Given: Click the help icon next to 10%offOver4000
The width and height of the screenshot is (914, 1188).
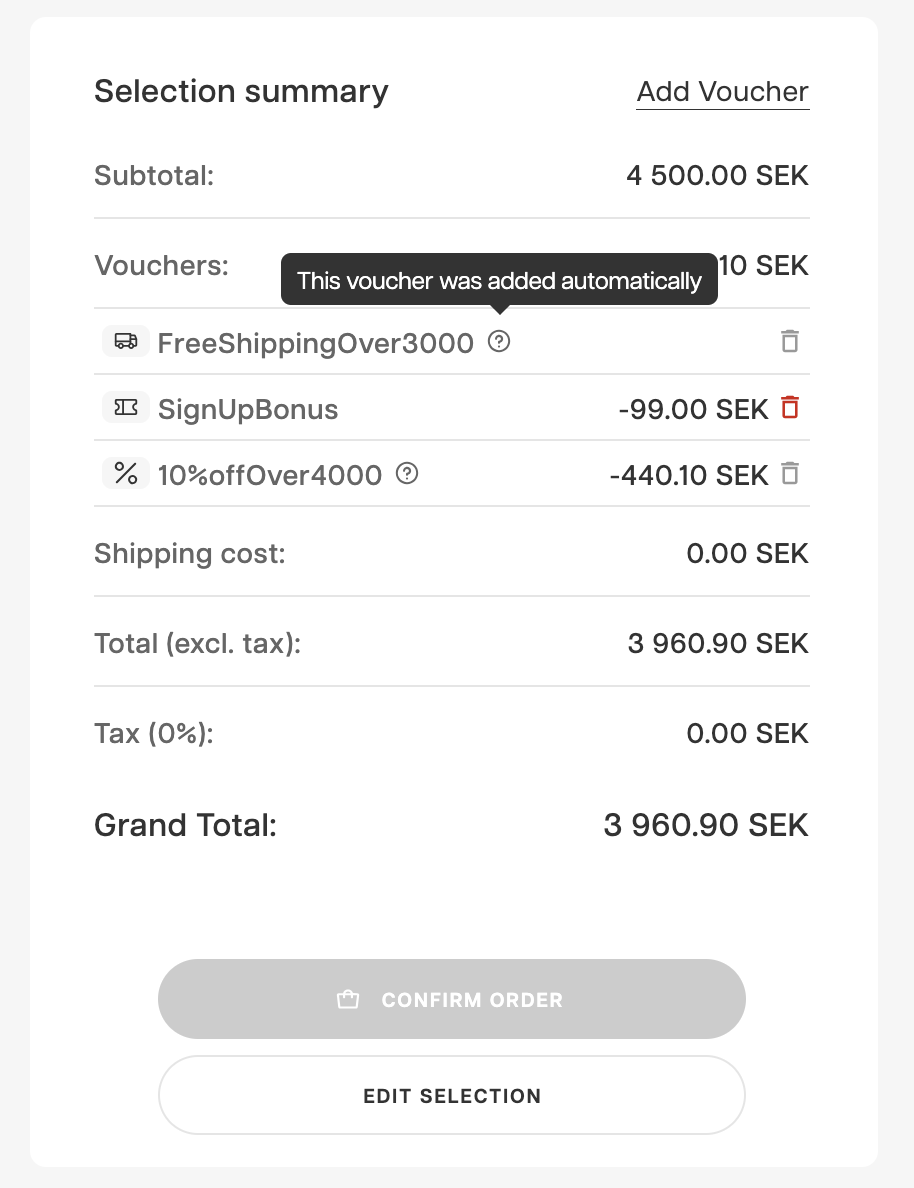Looking at the screenshot, I should pos(407,474).
